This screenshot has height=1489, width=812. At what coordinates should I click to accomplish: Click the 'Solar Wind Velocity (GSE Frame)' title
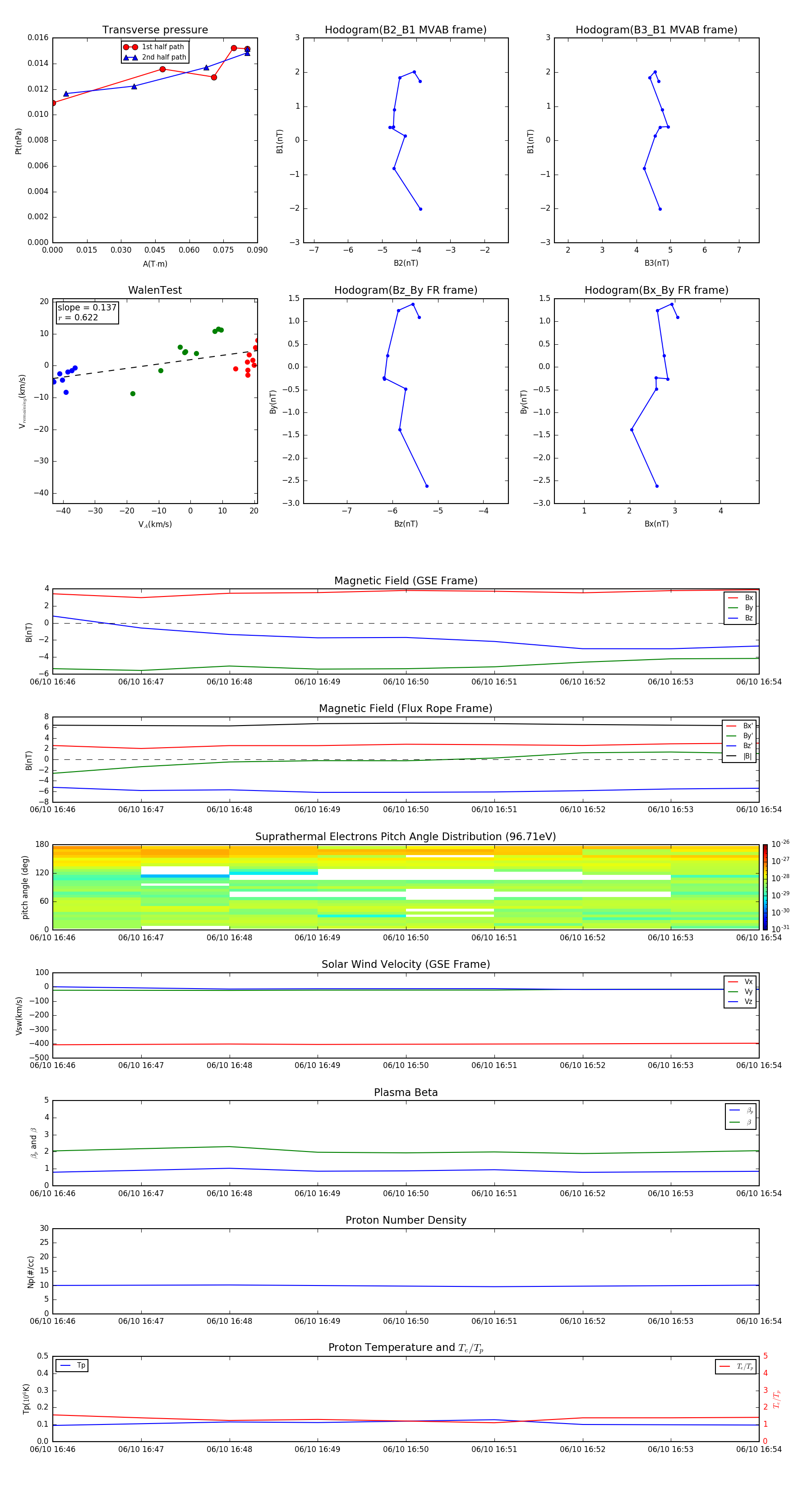click(x=406, y=965)
